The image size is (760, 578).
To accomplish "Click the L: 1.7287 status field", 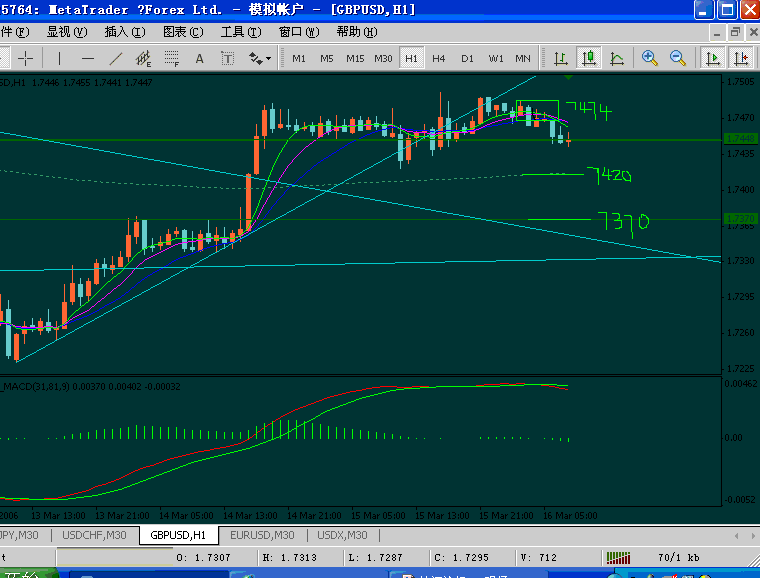I will [x=375, y=558].
